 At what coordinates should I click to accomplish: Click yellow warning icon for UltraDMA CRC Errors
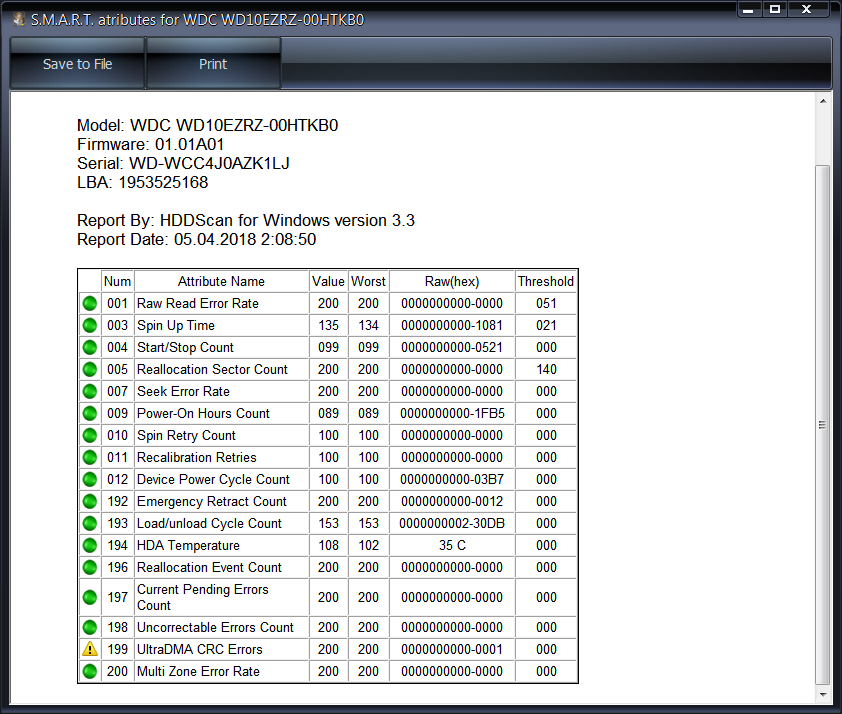point(90,649)
